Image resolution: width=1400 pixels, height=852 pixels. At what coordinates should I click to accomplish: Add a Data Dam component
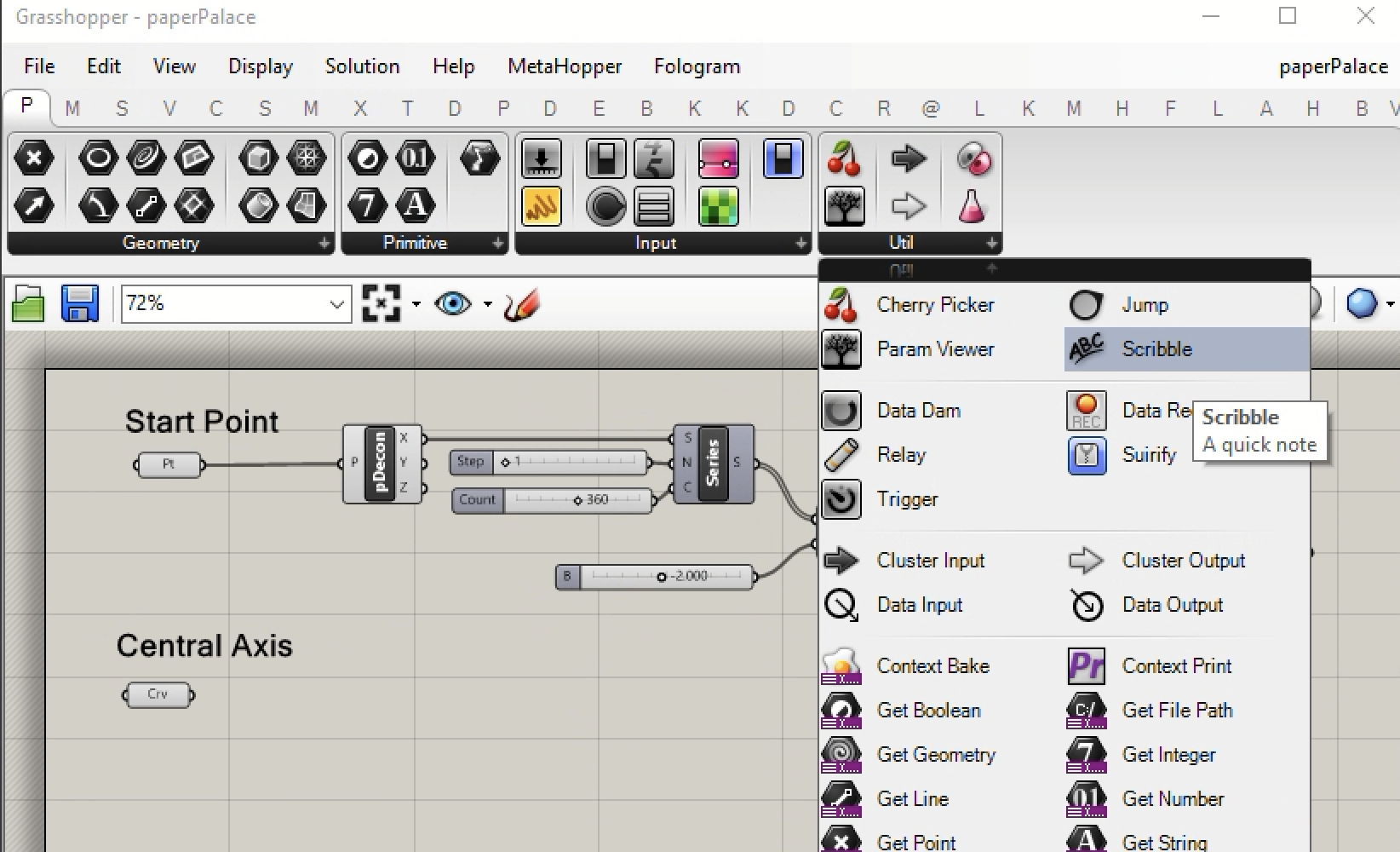click(918, 411)
